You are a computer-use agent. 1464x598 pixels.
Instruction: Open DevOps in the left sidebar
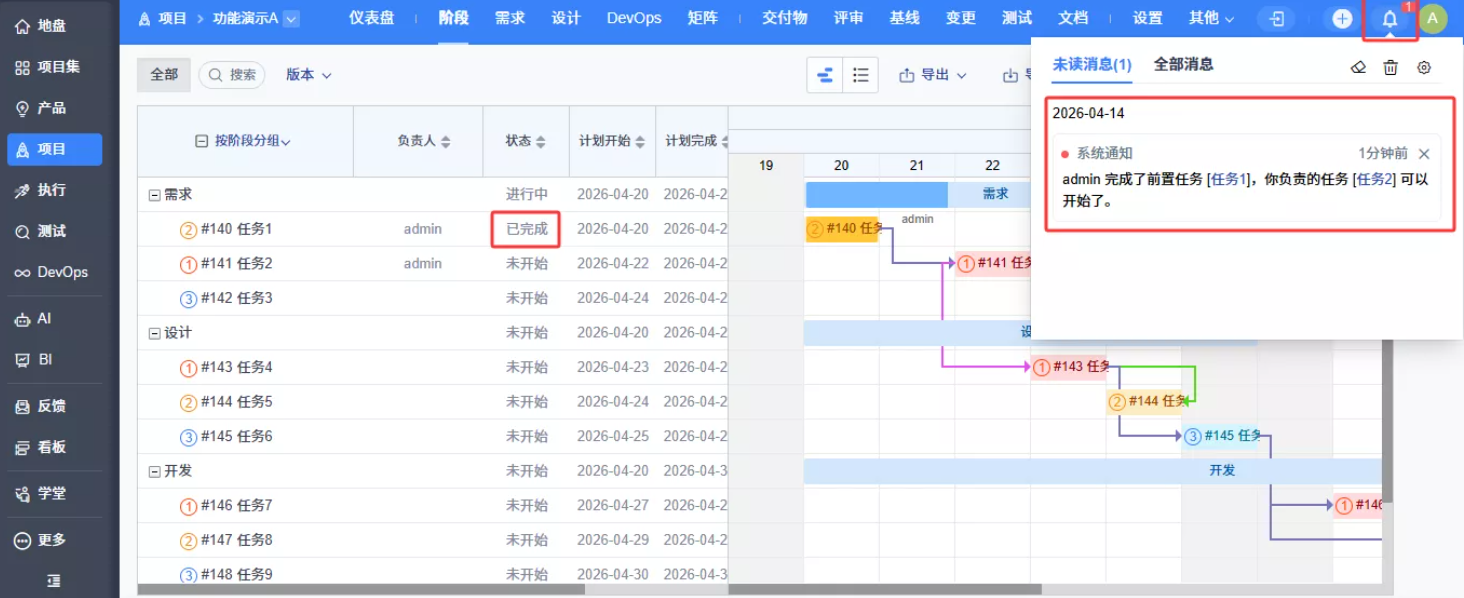point(53,272)
